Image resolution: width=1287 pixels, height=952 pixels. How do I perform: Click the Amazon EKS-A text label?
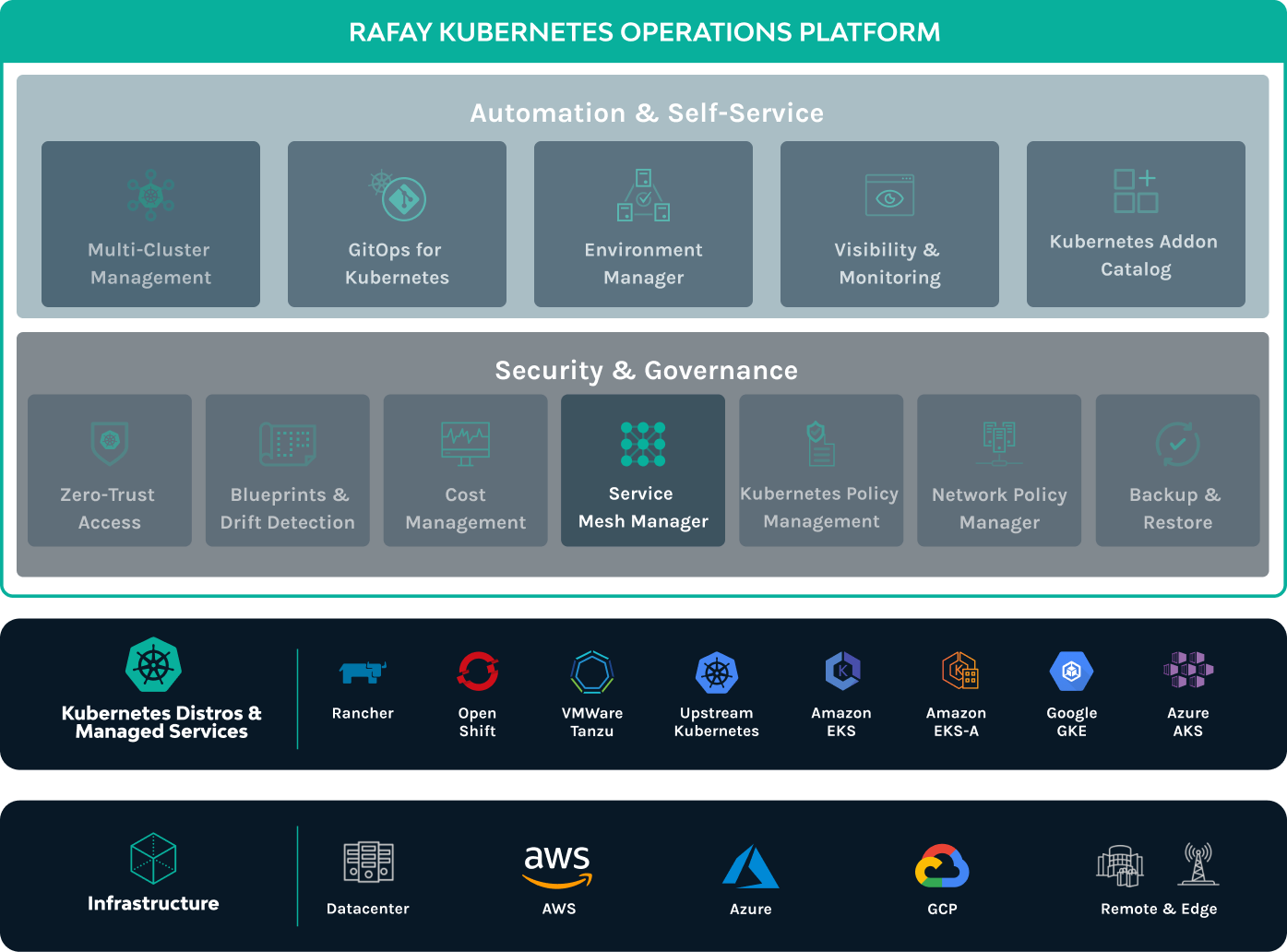957,722
